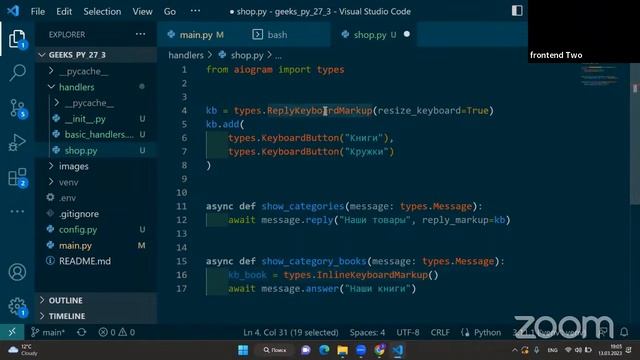Image resolution: width=640 pixels, height=360 pixels.
Task: Click the breadcrumb ellipsis symbol segment
Action: (278, 55)
